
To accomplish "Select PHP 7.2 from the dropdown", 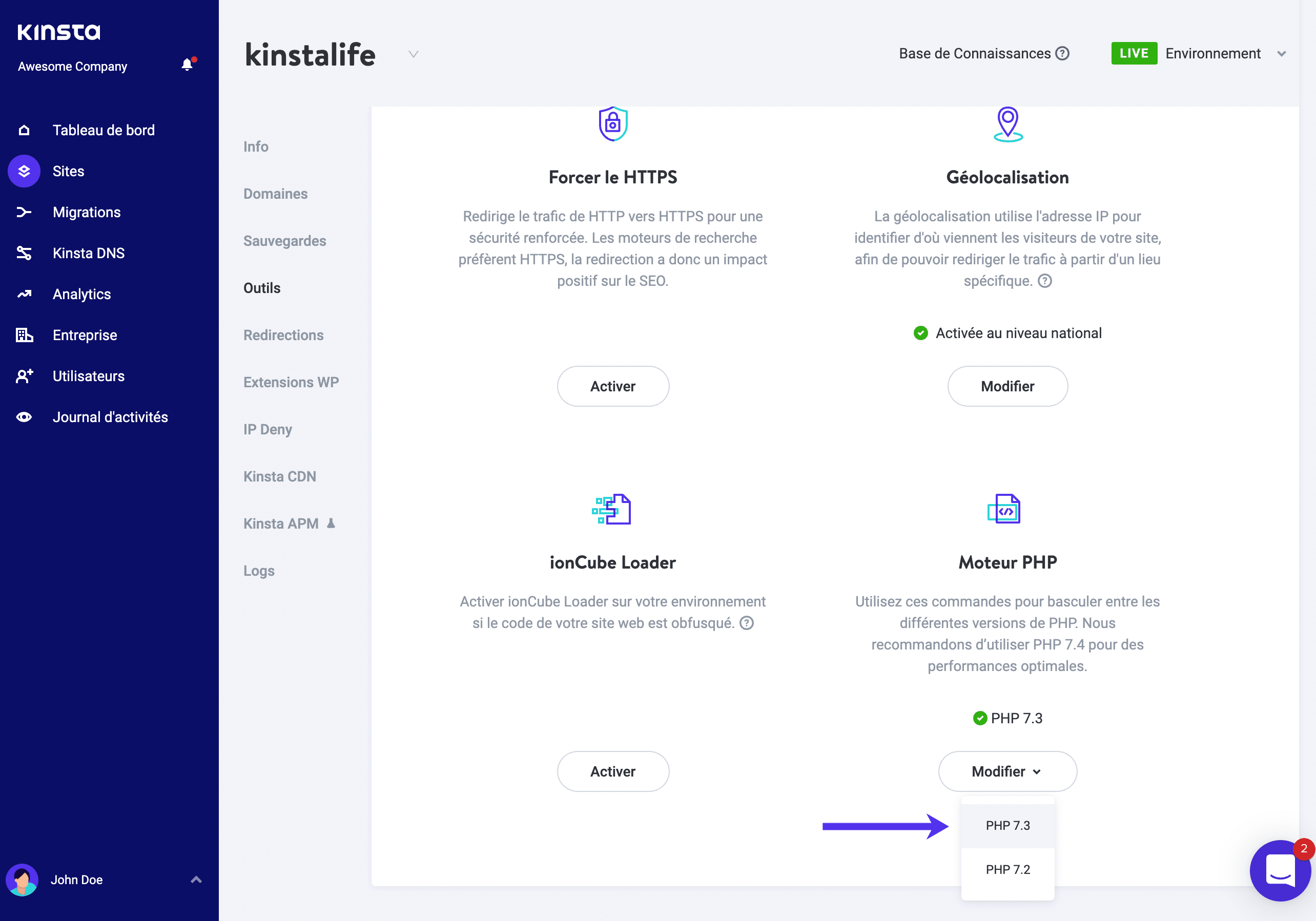I will pos(1007,869).
